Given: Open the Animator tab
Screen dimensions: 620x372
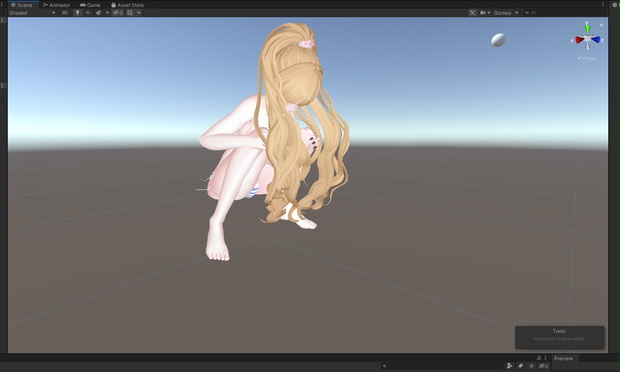Looking at the screenshot, I should coord(57,5).
